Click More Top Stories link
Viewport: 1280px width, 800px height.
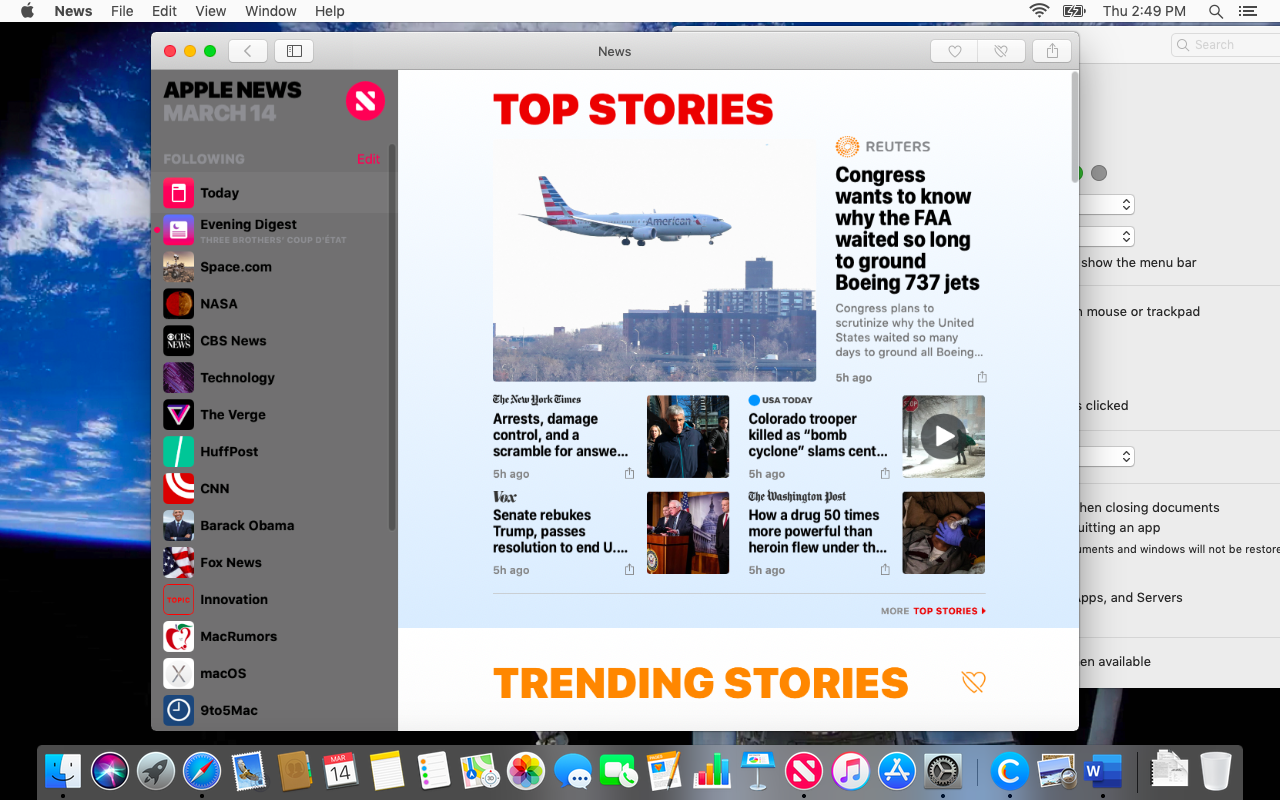coord(933,611)
